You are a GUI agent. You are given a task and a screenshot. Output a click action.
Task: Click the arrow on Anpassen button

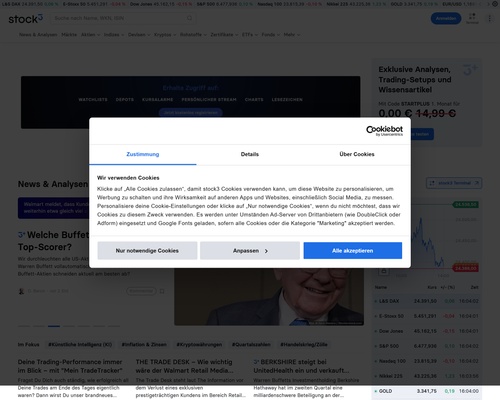[266, 251]
